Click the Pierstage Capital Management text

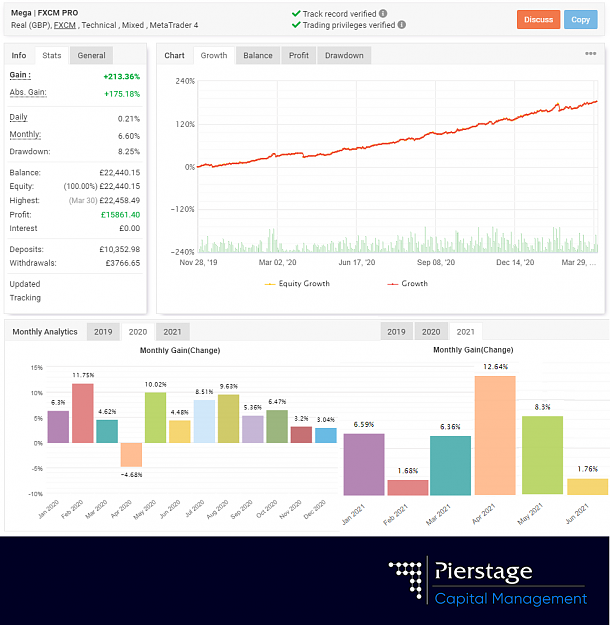[510, 584]
